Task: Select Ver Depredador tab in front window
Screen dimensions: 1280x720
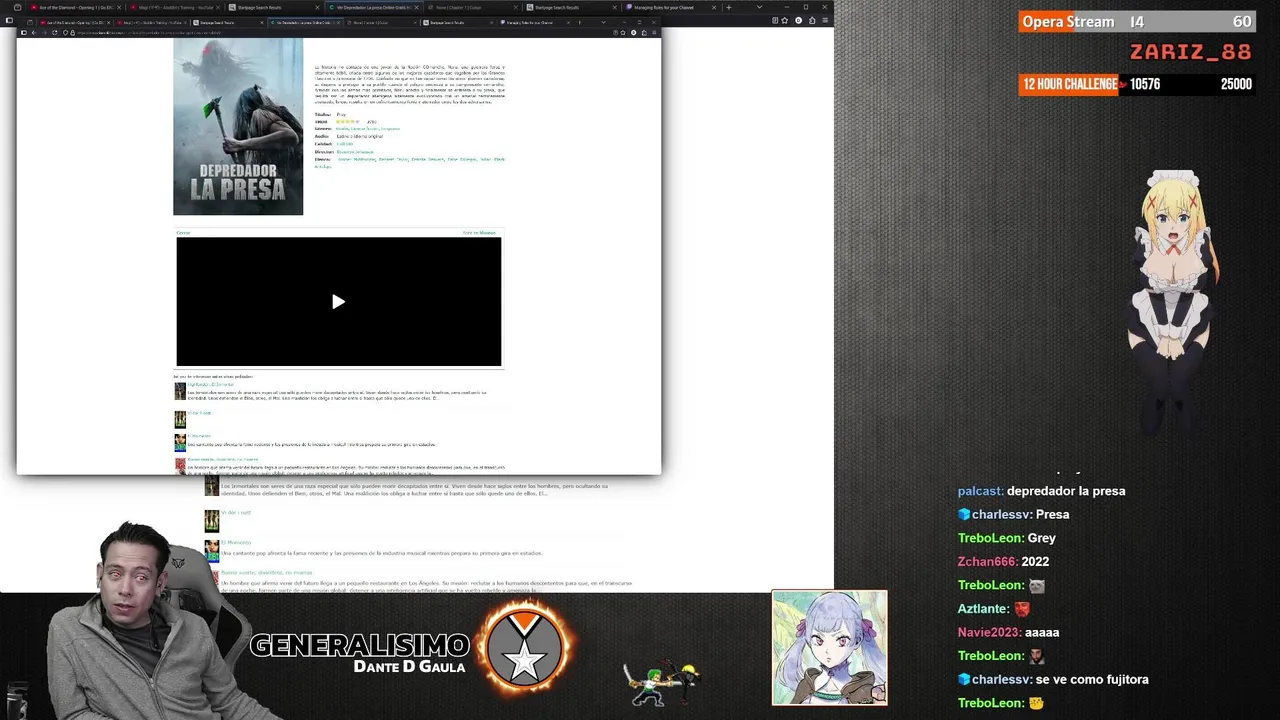Action: tap(305, 22)
